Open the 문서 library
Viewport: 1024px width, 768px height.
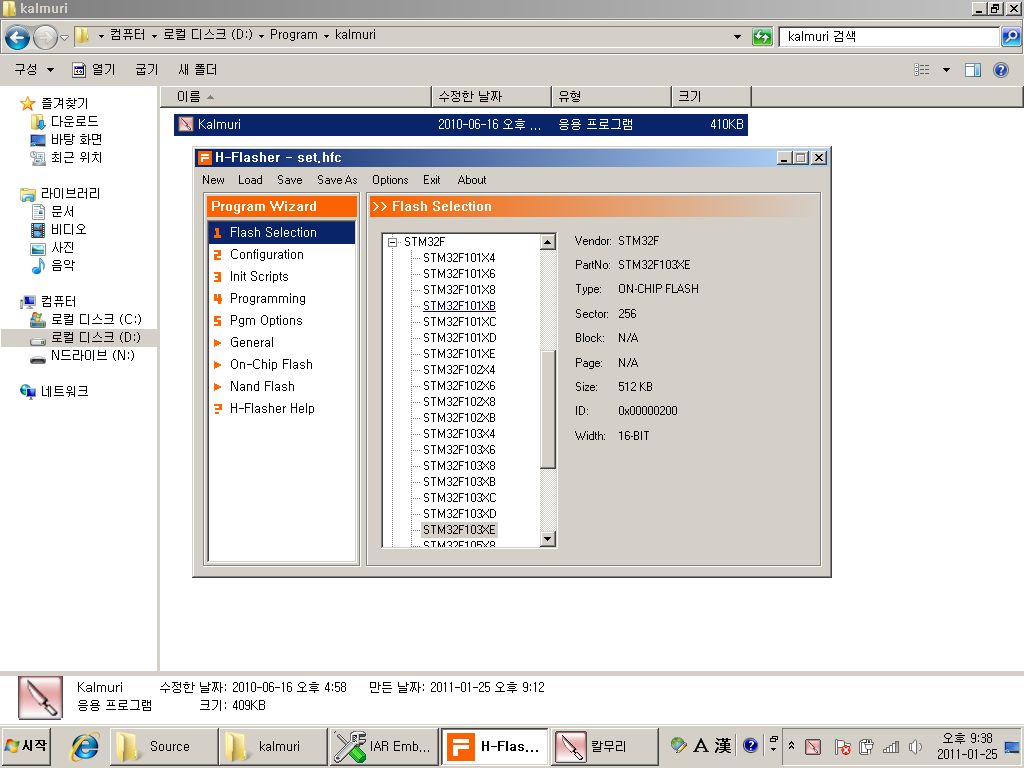pyautogui.click(x=62, y=211)
